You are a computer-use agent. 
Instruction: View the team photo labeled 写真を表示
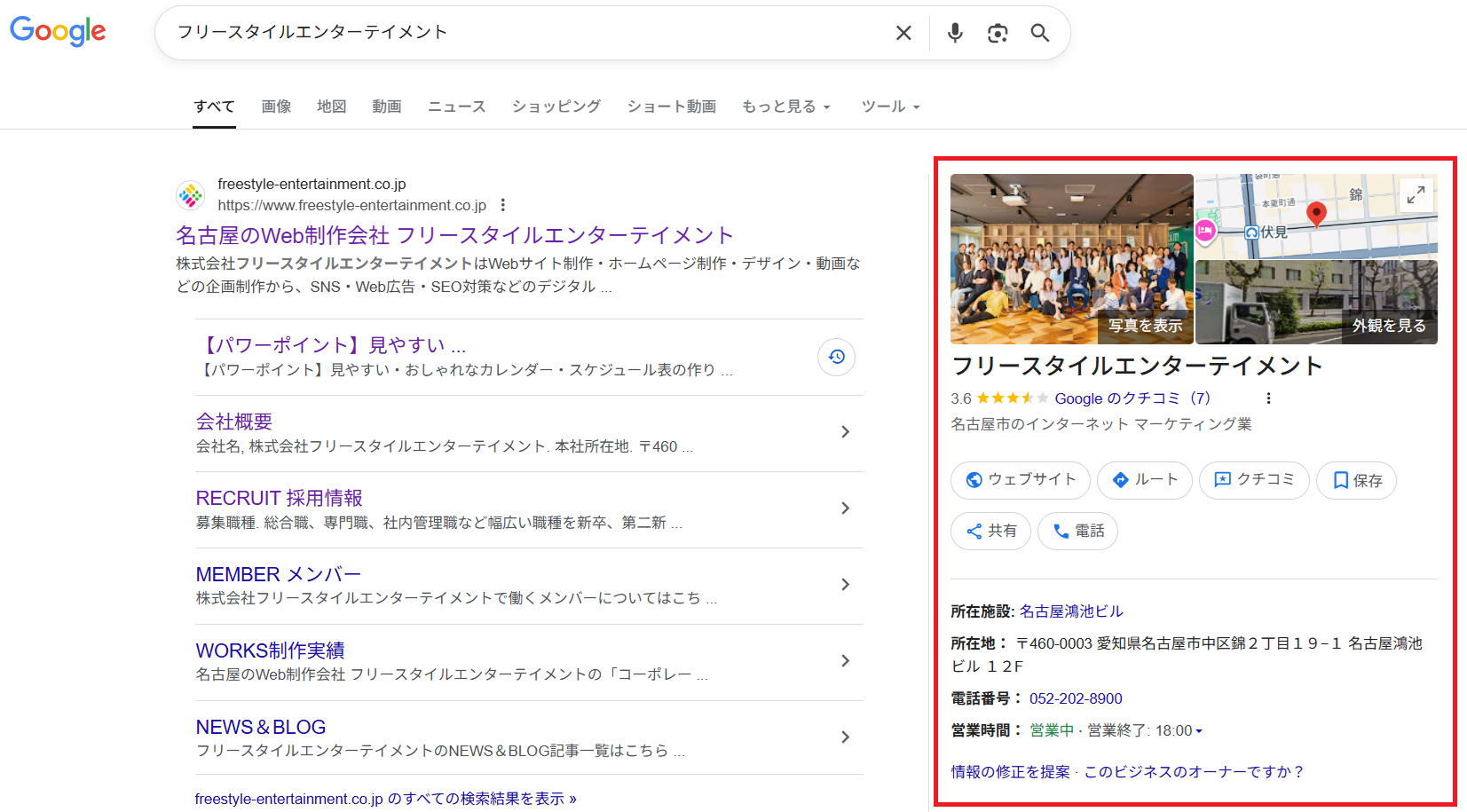click(x=1071, y=258)
